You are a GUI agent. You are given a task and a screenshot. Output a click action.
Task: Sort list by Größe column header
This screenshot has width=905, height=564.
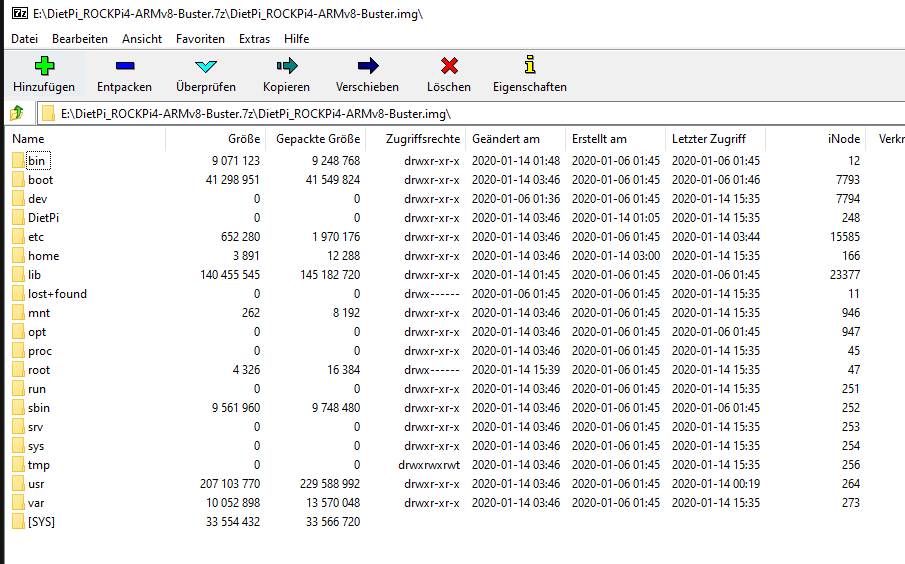click(x=243, y=139)
